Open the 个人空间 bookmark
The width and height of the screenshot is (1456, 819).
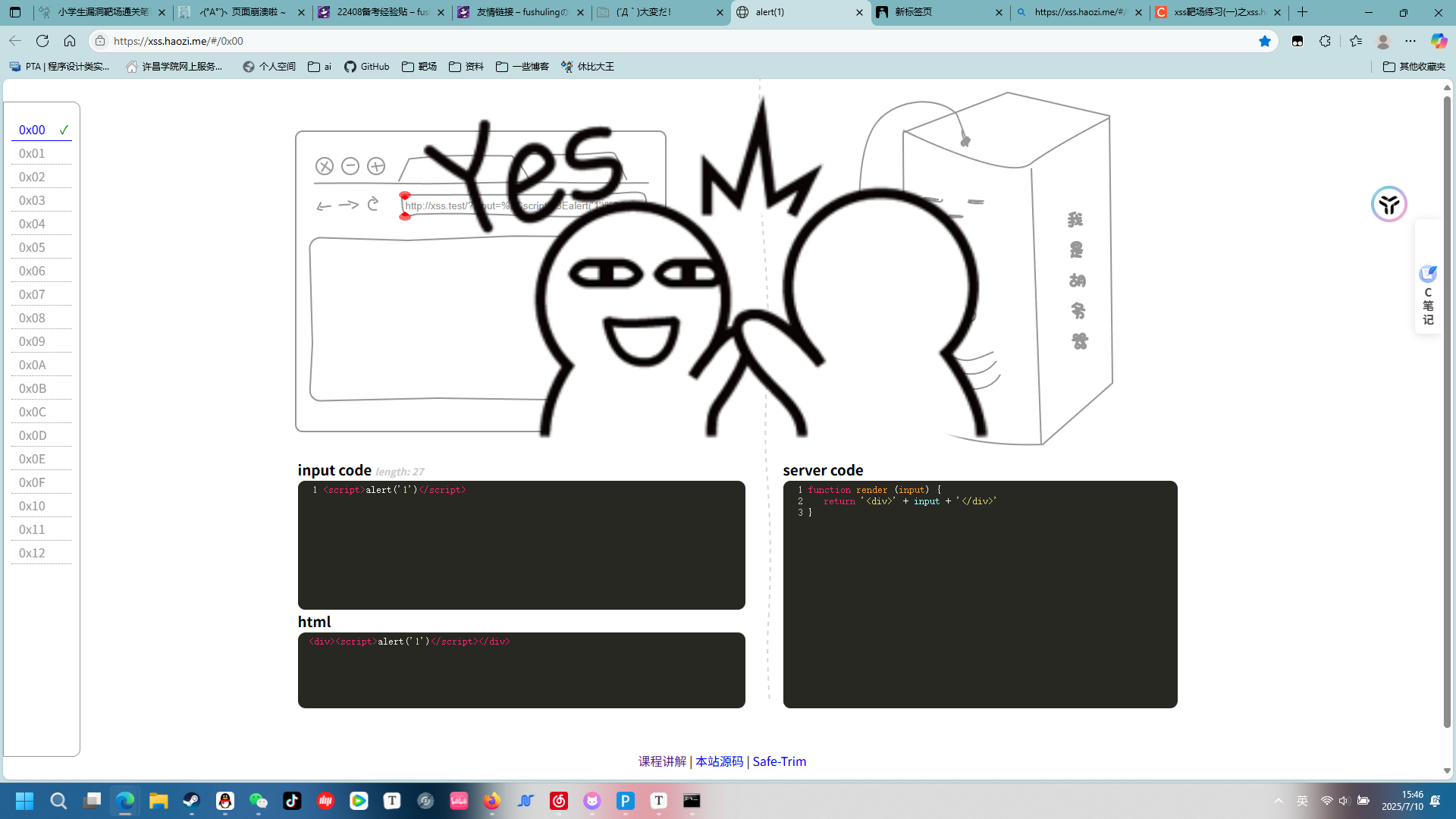pyautogui.click(x=269, y=67)
